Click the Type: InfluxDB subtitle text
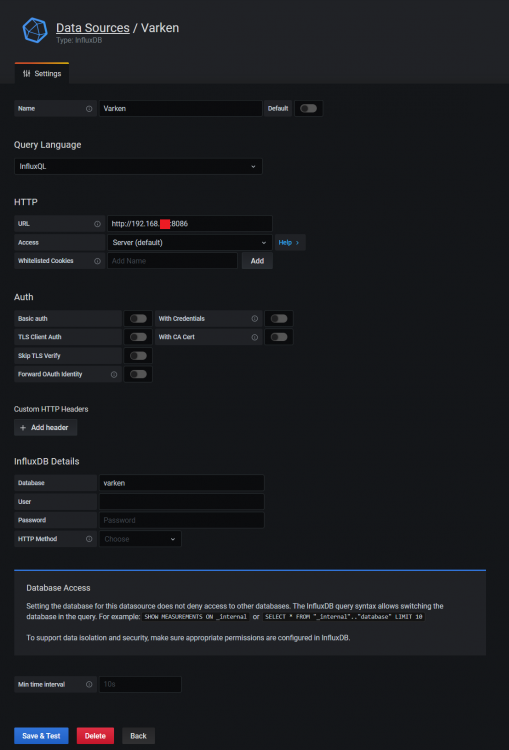Screen dimensions: 509x750 coord(79,41)
